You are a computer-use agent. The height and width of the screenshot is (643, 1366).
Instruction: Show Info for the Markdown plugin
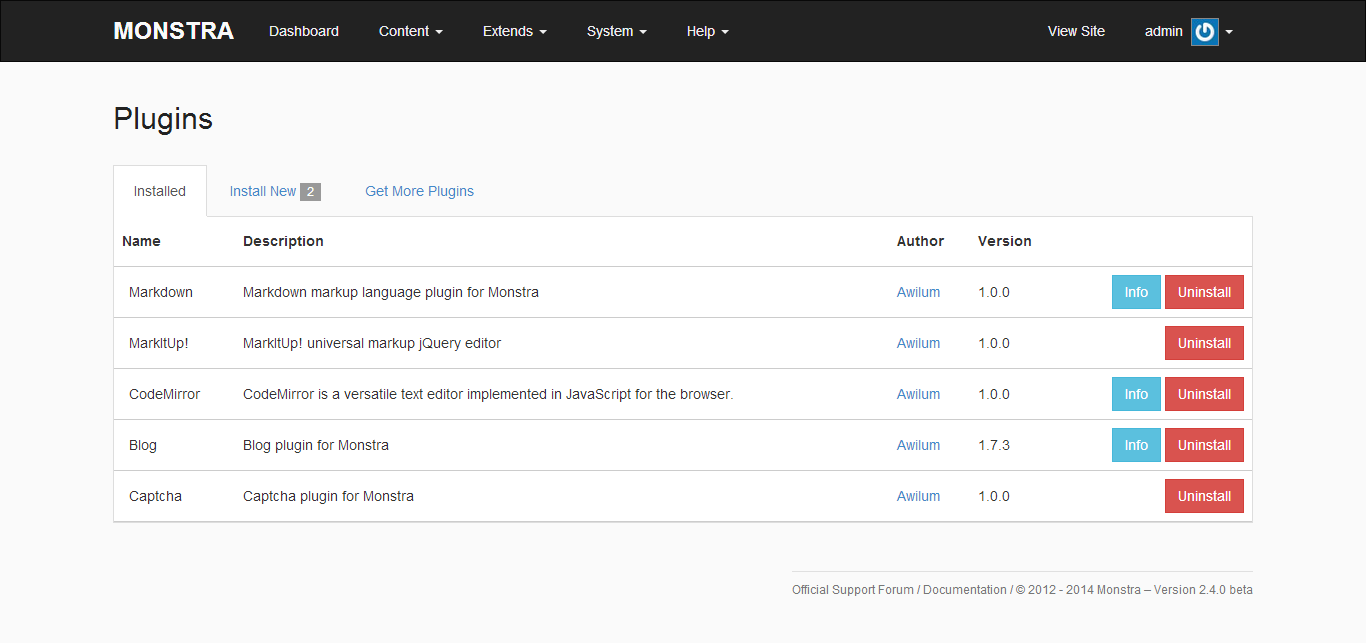[1136, 292]
